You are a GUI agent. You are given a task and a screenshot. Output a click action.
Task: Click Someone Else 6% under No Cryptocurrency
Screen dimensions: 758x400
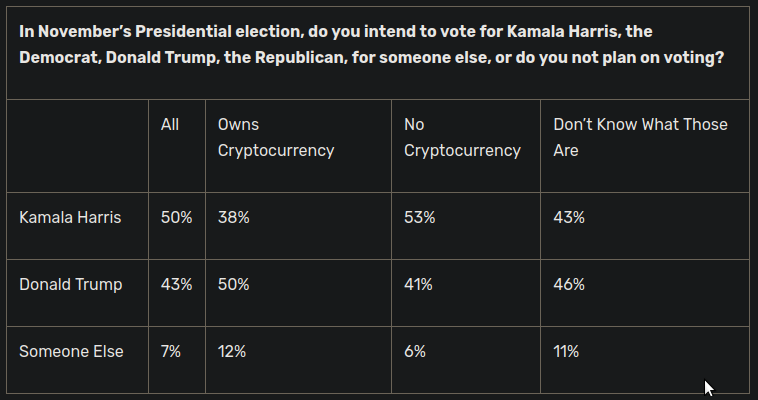pyautogui.click(x=415, y=351)
